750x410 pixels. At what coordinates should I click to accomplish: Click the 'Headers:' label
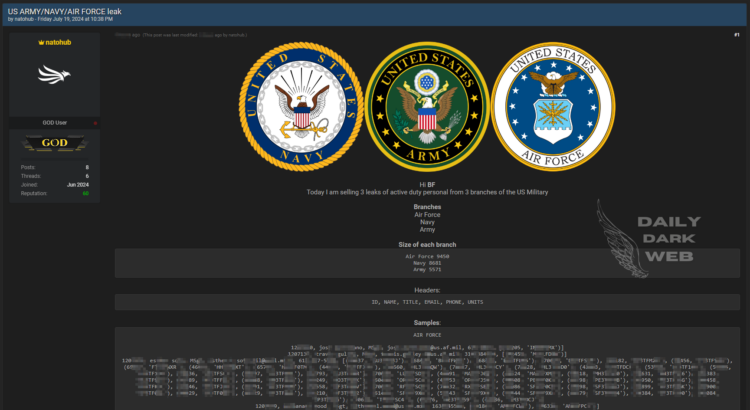coord(427,290)
